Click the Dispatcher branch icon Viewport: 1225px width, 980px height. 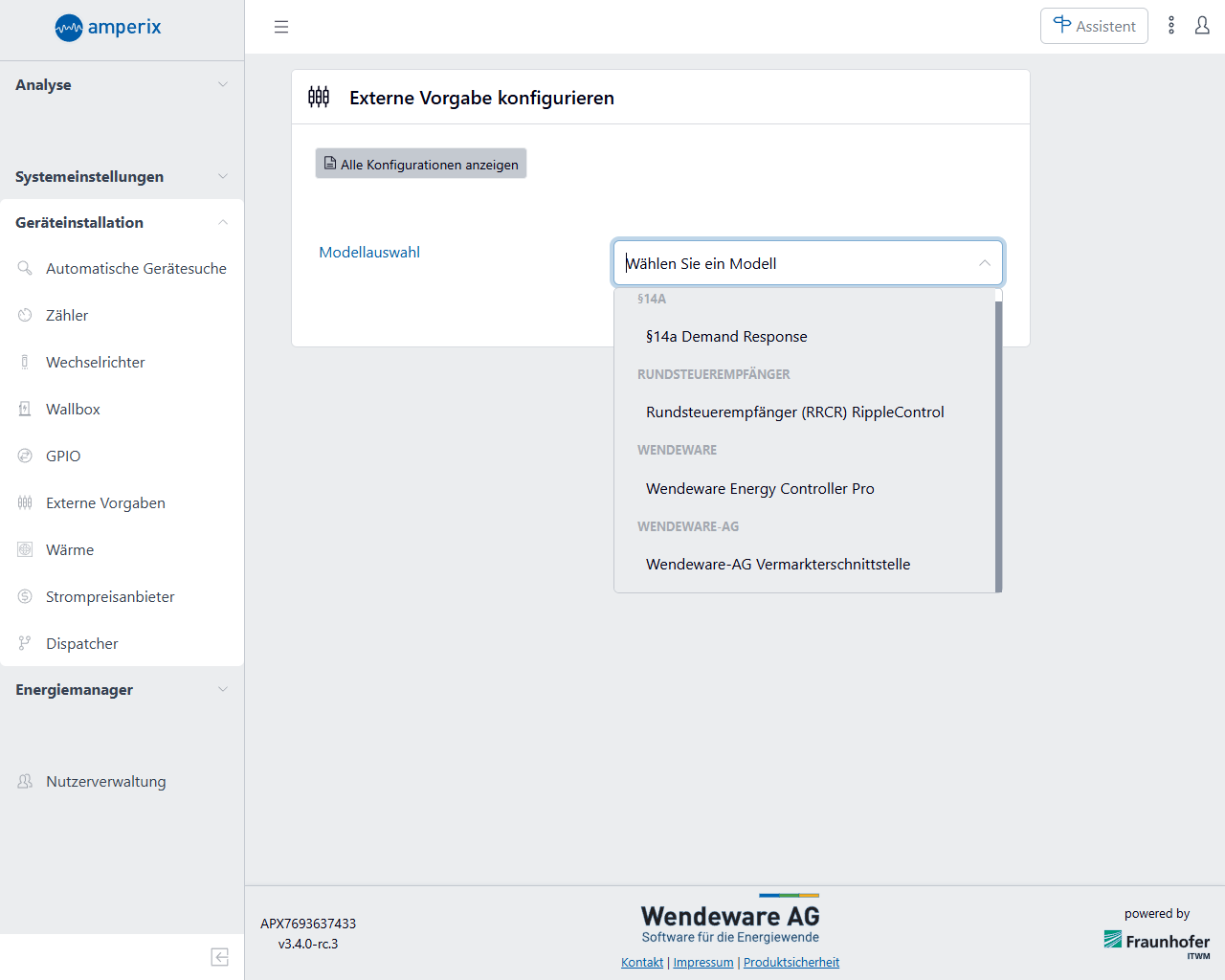click(x=25, y=643)
